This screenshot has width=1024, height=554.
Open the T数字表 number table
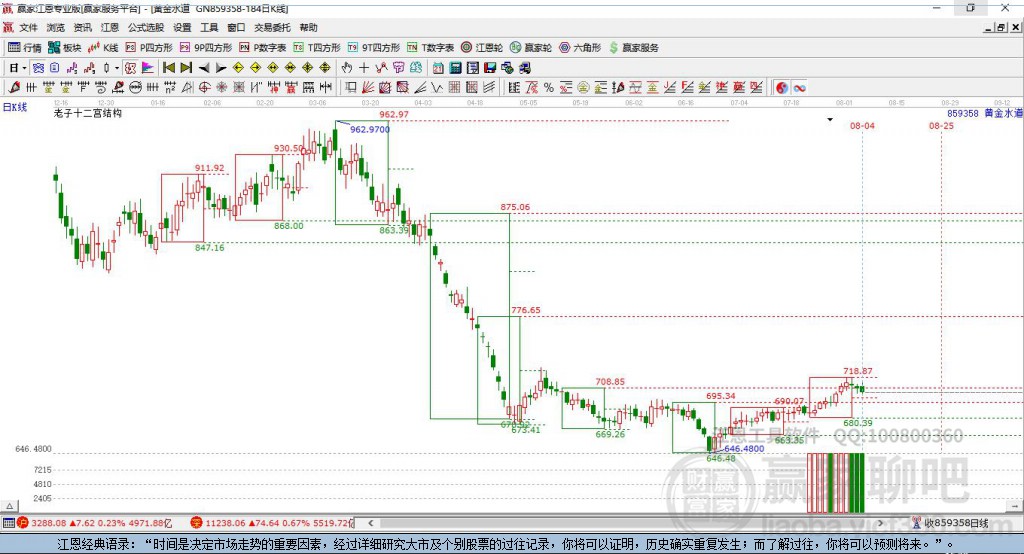(x=430, y=48)
